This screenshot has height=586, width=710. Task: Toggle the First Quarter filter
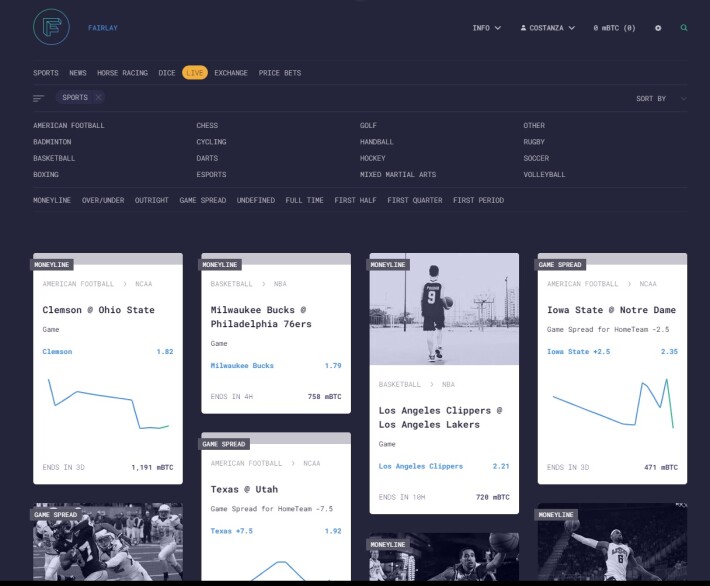pyautogui.click(x=415, y=200)
